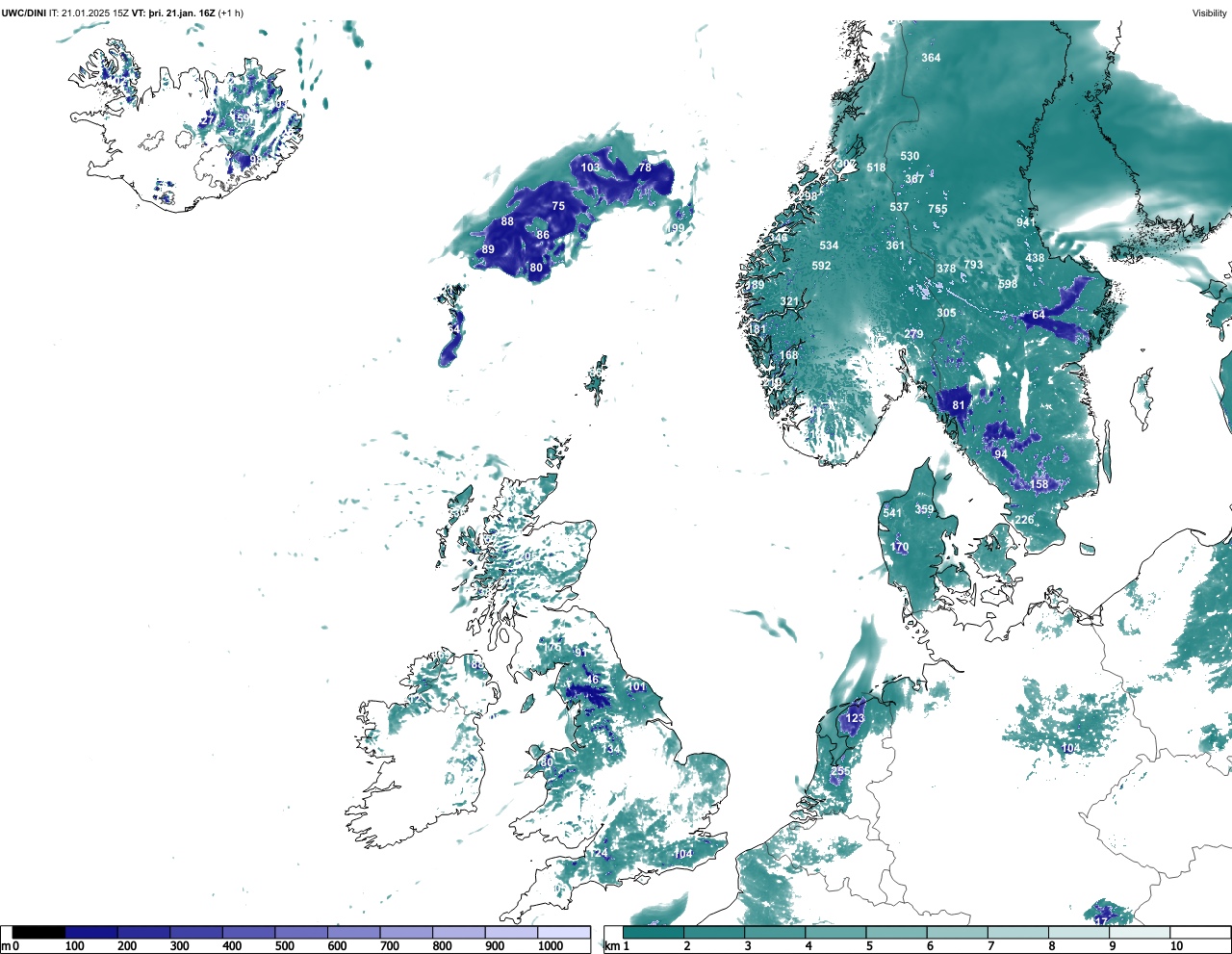Screen dimensions: 1232x954
Task: Click the 9–10 km palest teal swatch
Action: tap(1139, 932)
